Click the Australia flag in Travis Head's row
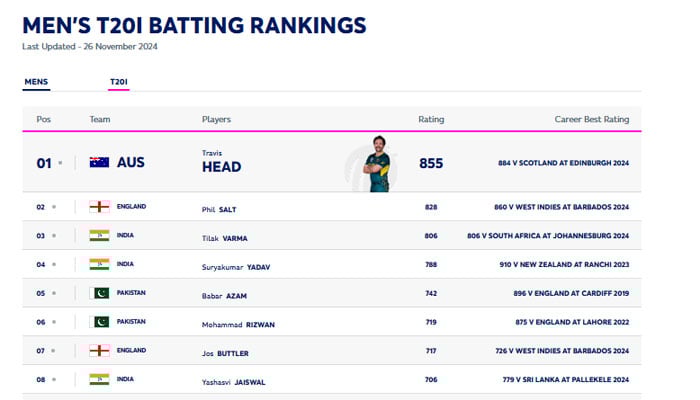The height and width of the screenshot is (400, 700). point(99,162)
